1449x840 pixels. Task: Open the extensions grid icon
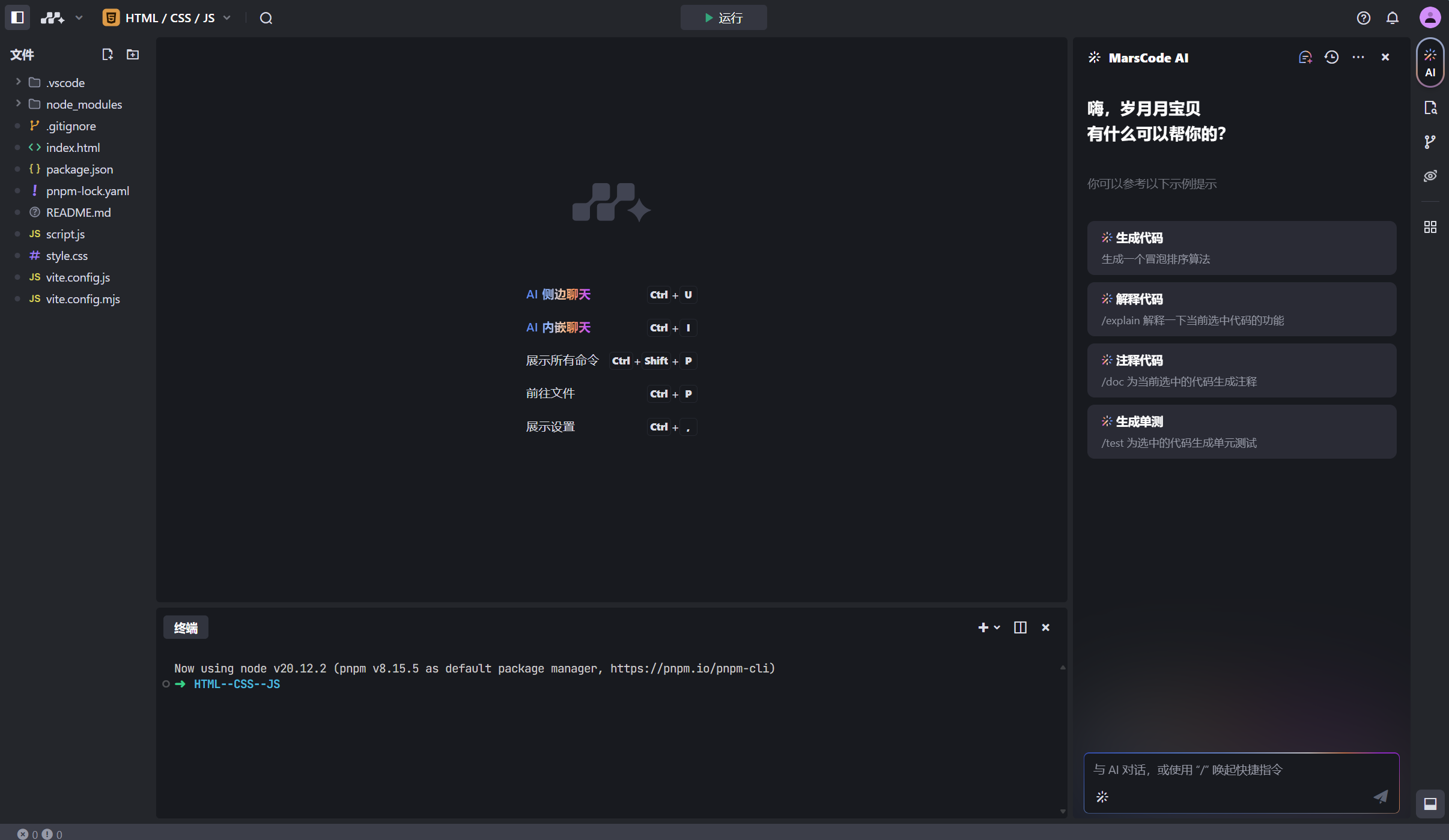click(x=1430, y=227)
